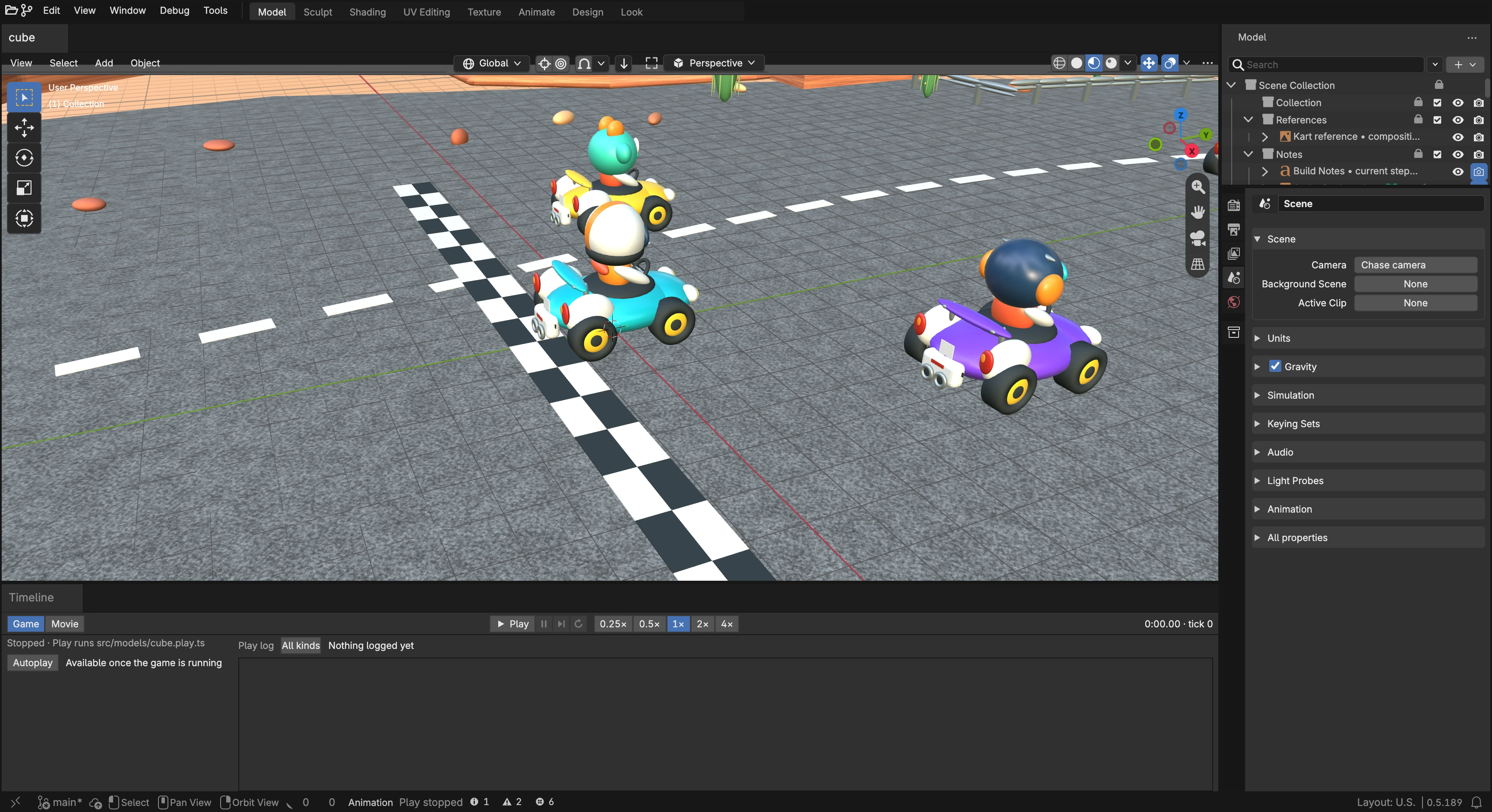Open the Collection properties tab icon
The image size is (1492, 812).
(1234, 332)
